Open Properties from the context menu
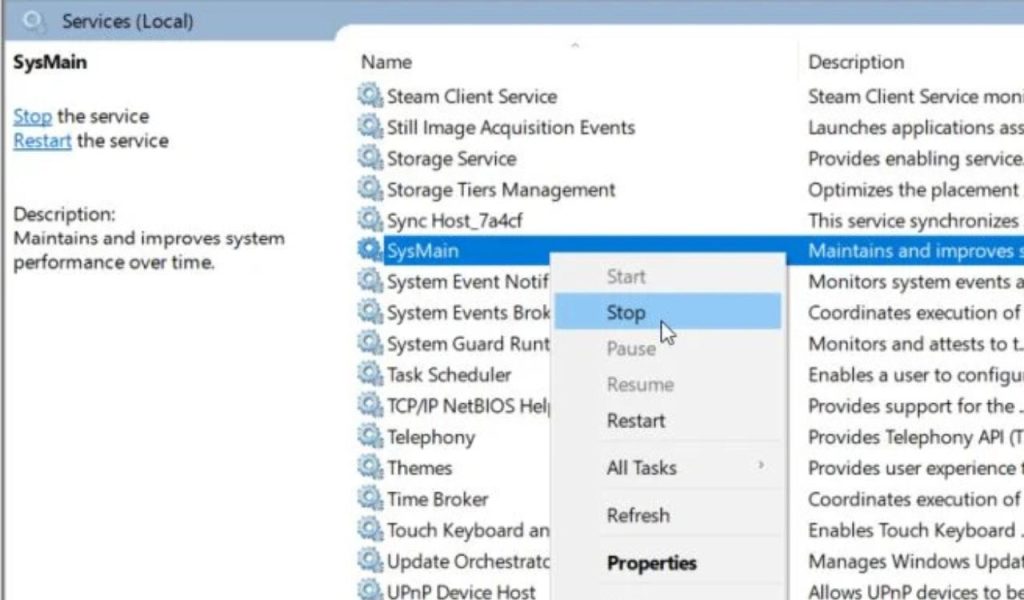The image size is (1024, 600). (651, 563)
